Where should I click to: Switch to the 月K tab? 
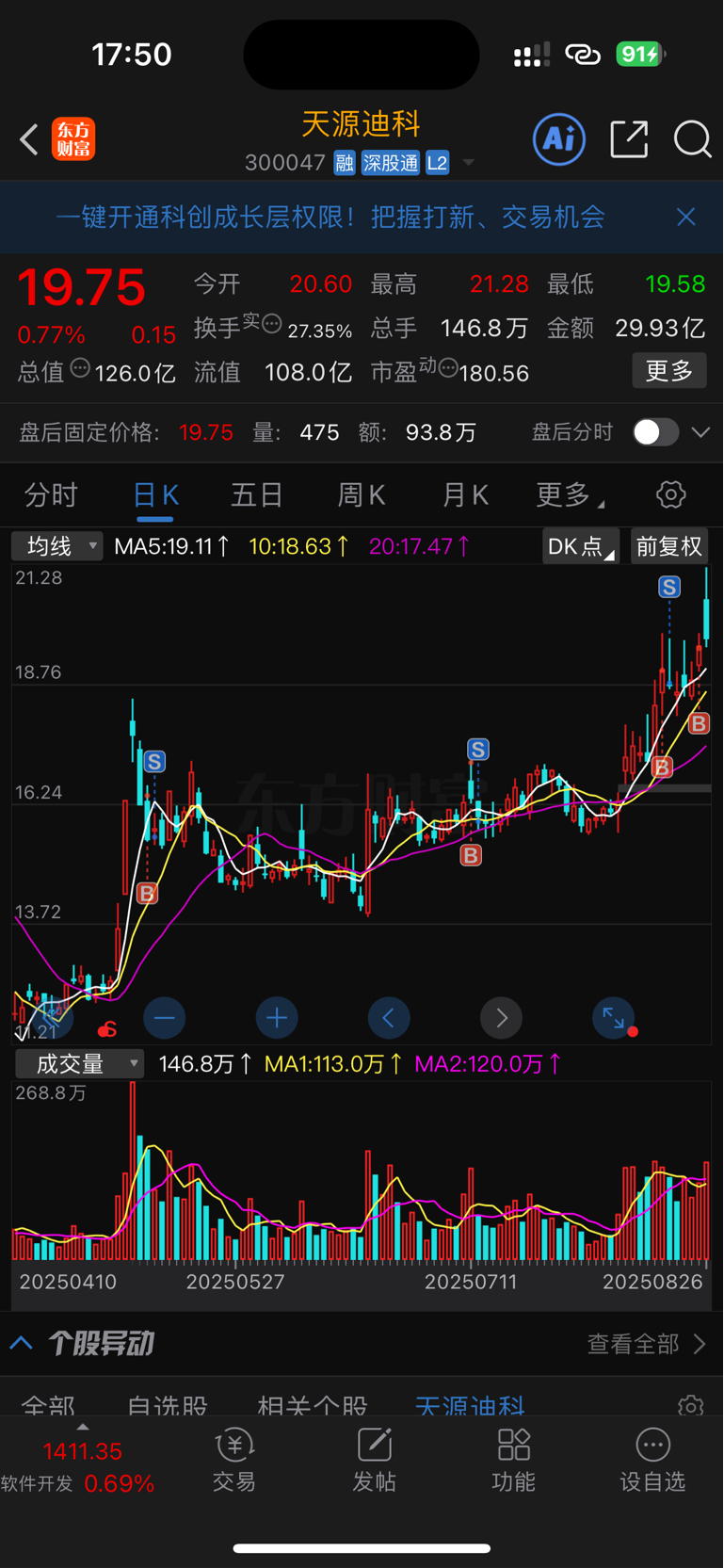tap(465, 494)
